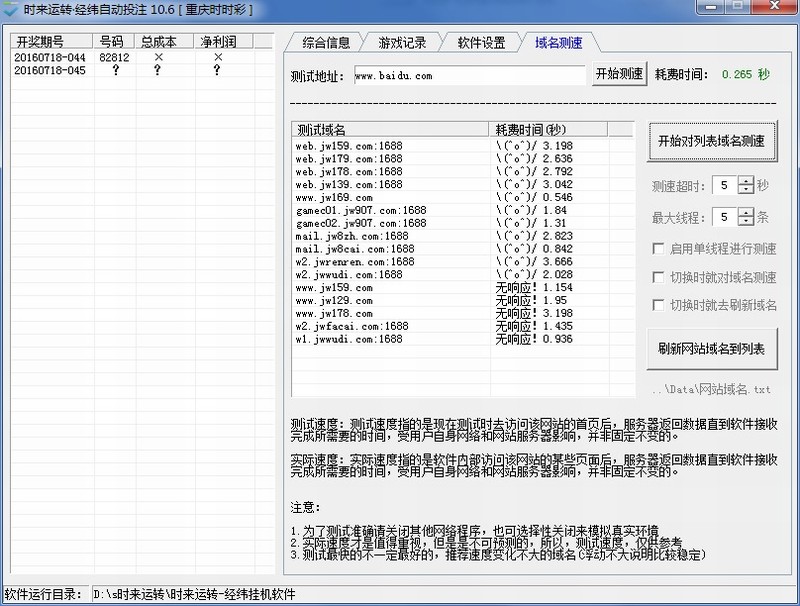Switch to the 综合信息 tab
The image size is (800, 606).
click(x=326, y=43)
